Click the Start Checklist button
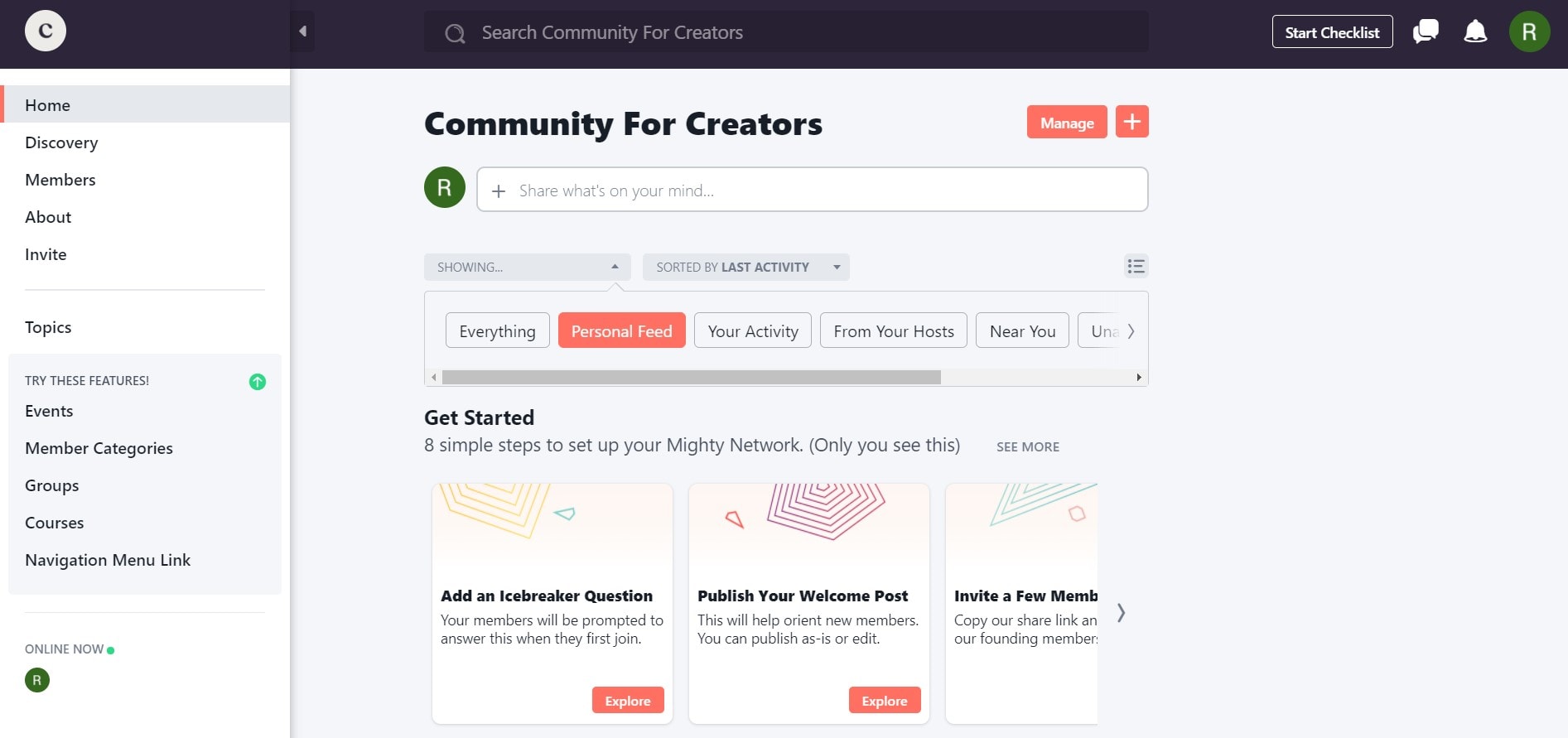 (1332, 31)
